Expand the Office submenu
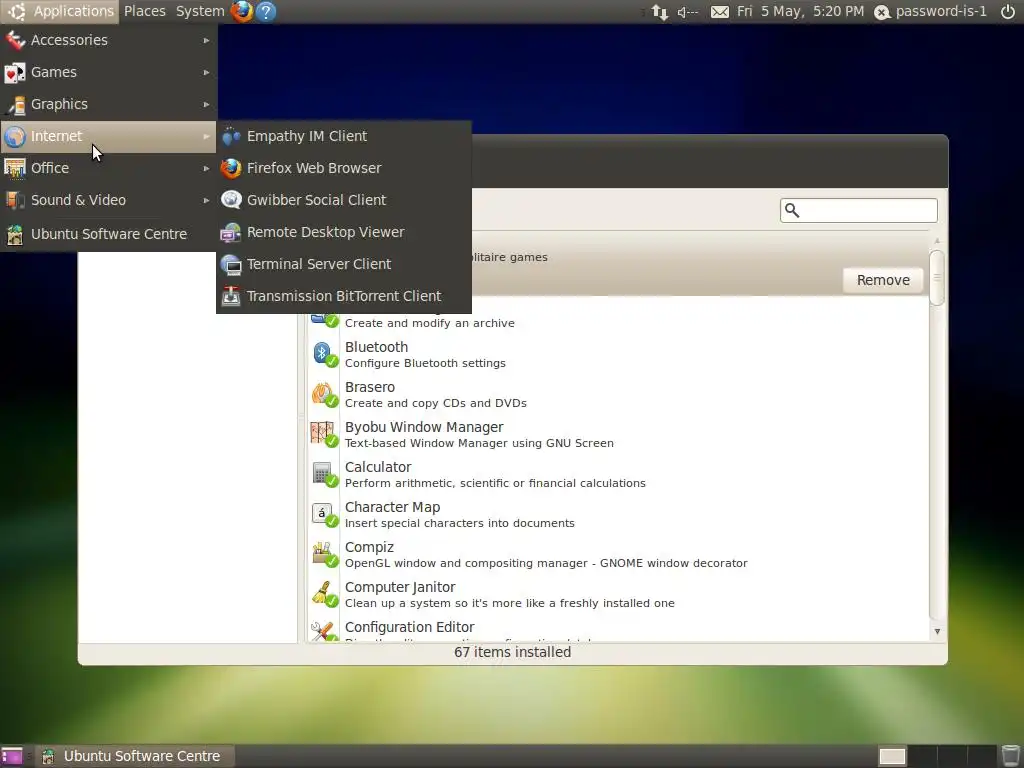This screenshot has height=768, width=1024. point(108,168)
